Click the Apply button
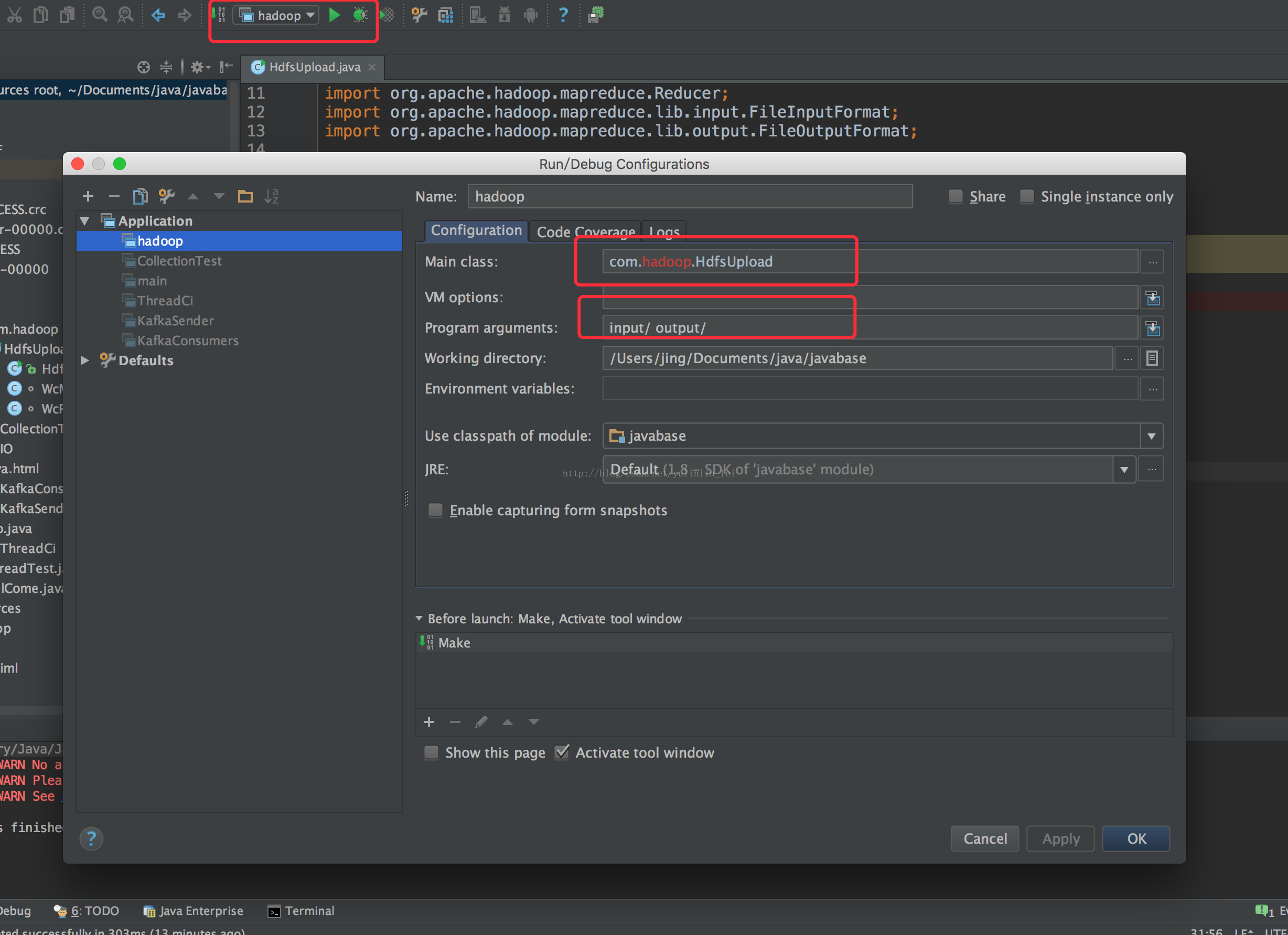Screen dimensions: 1288x935 1060,838
